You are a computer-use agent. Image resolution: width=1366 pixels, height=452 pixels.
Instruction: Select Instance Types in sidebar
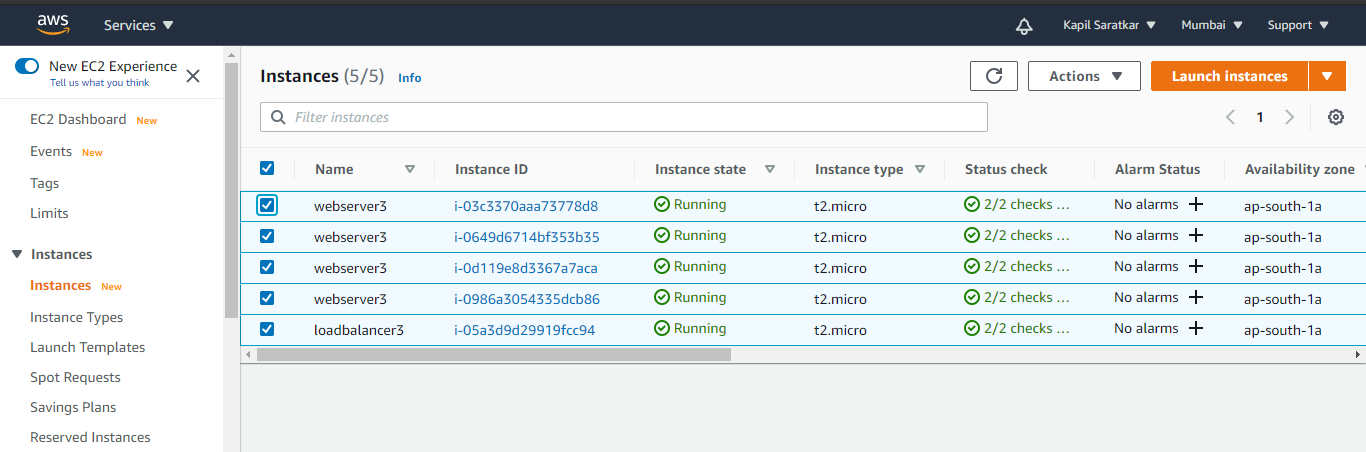click(77, 317)
